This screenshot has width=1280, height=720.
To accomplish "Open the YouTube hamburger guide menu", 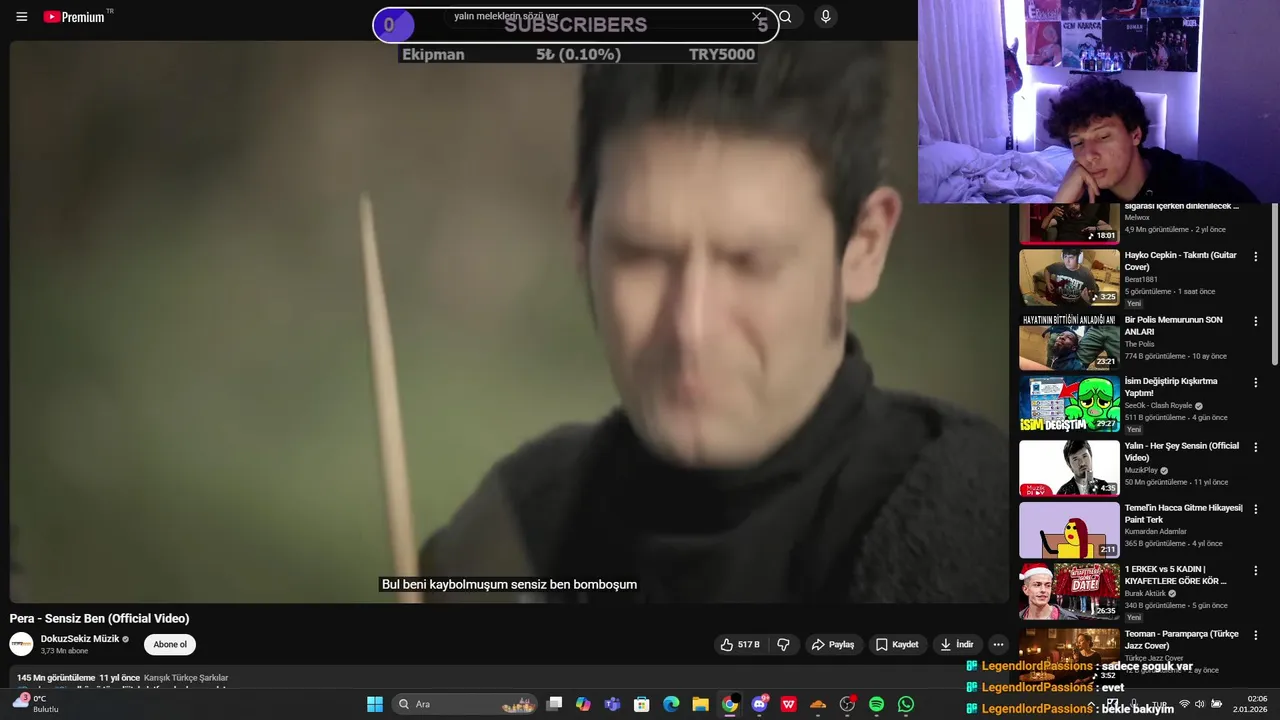I will (22, 17).
